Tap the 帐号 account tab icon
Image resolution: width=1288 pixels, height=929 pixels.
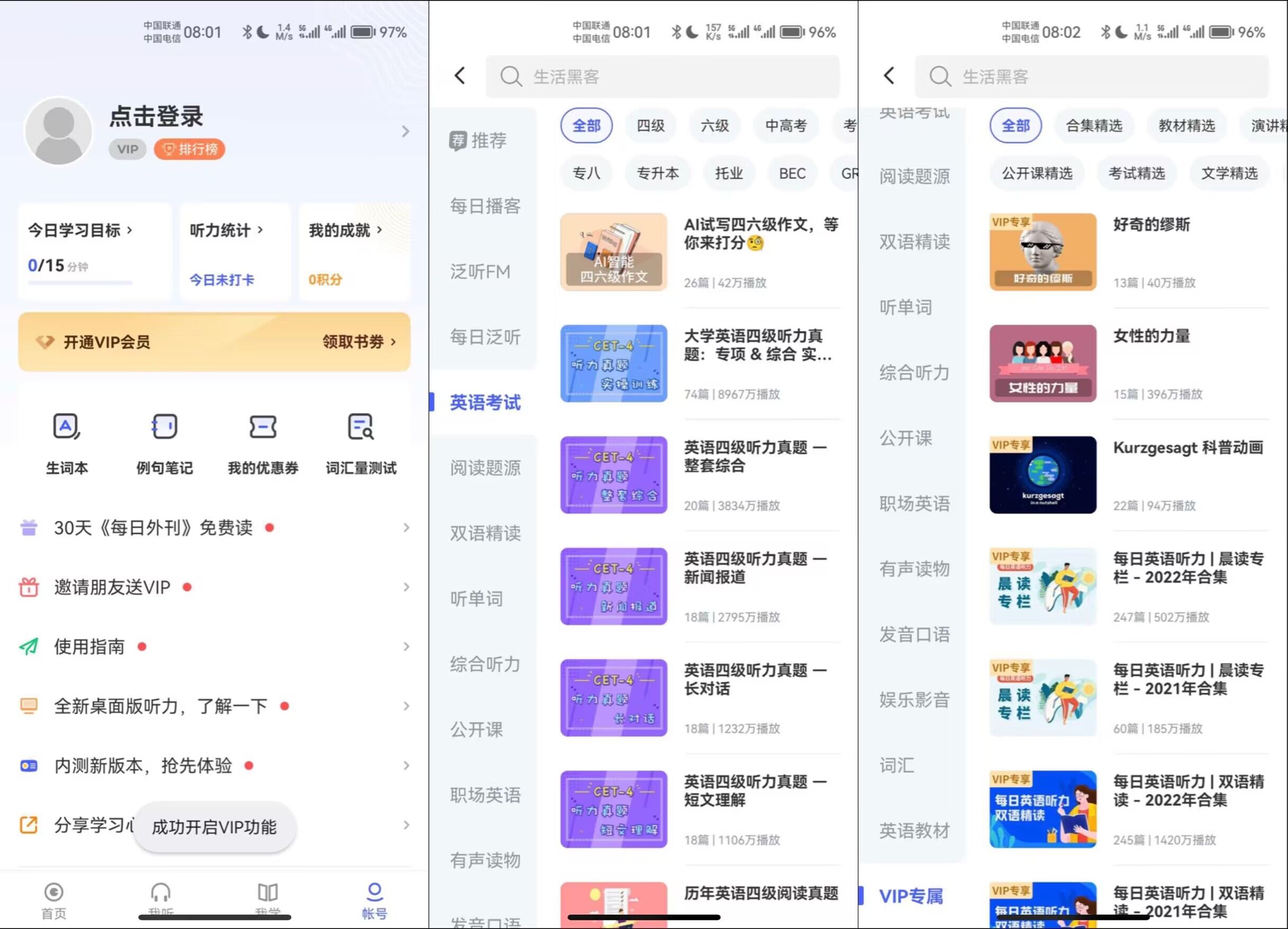point(374,893)
